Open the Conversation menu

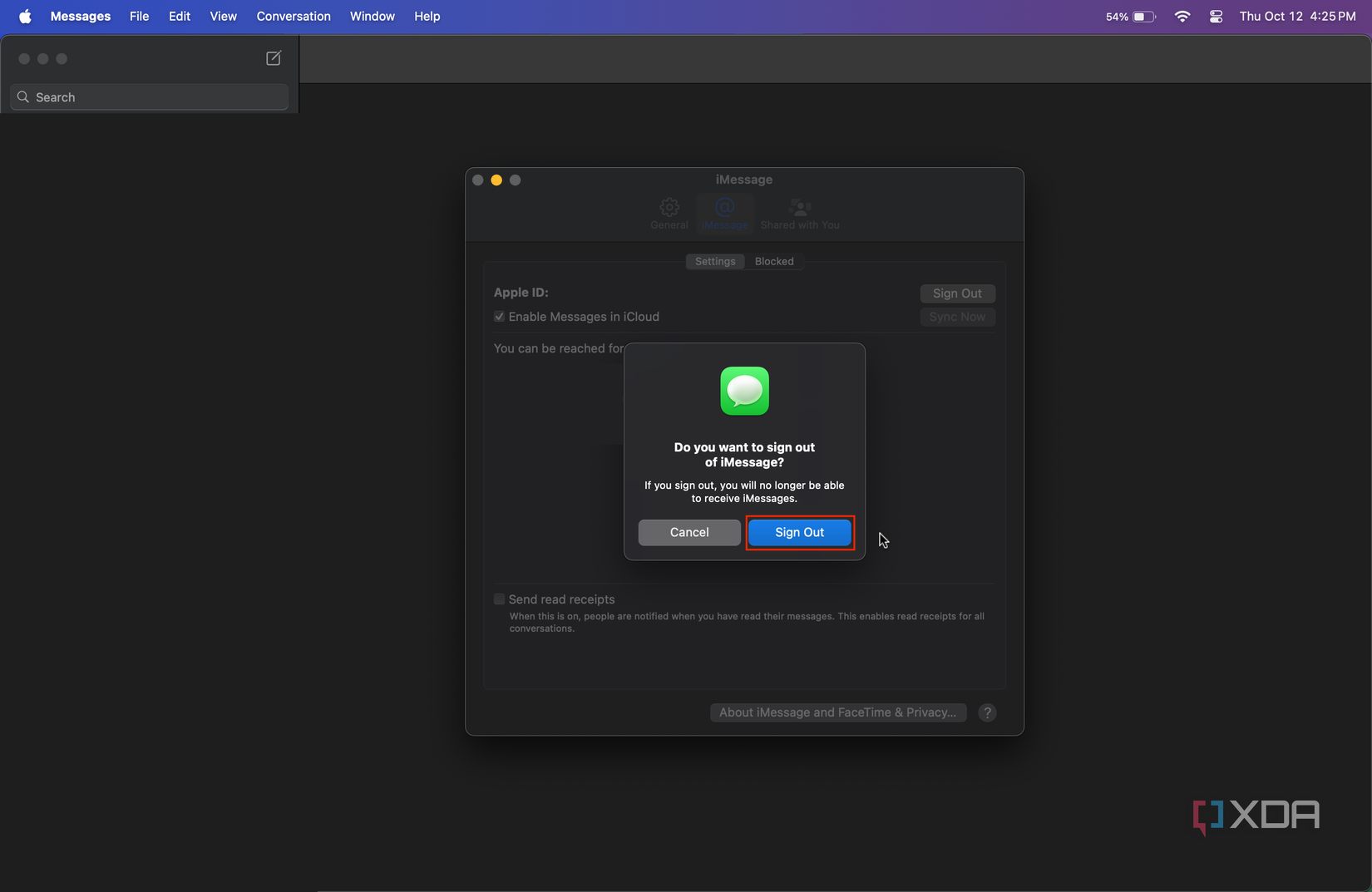(x=294, y=16)
